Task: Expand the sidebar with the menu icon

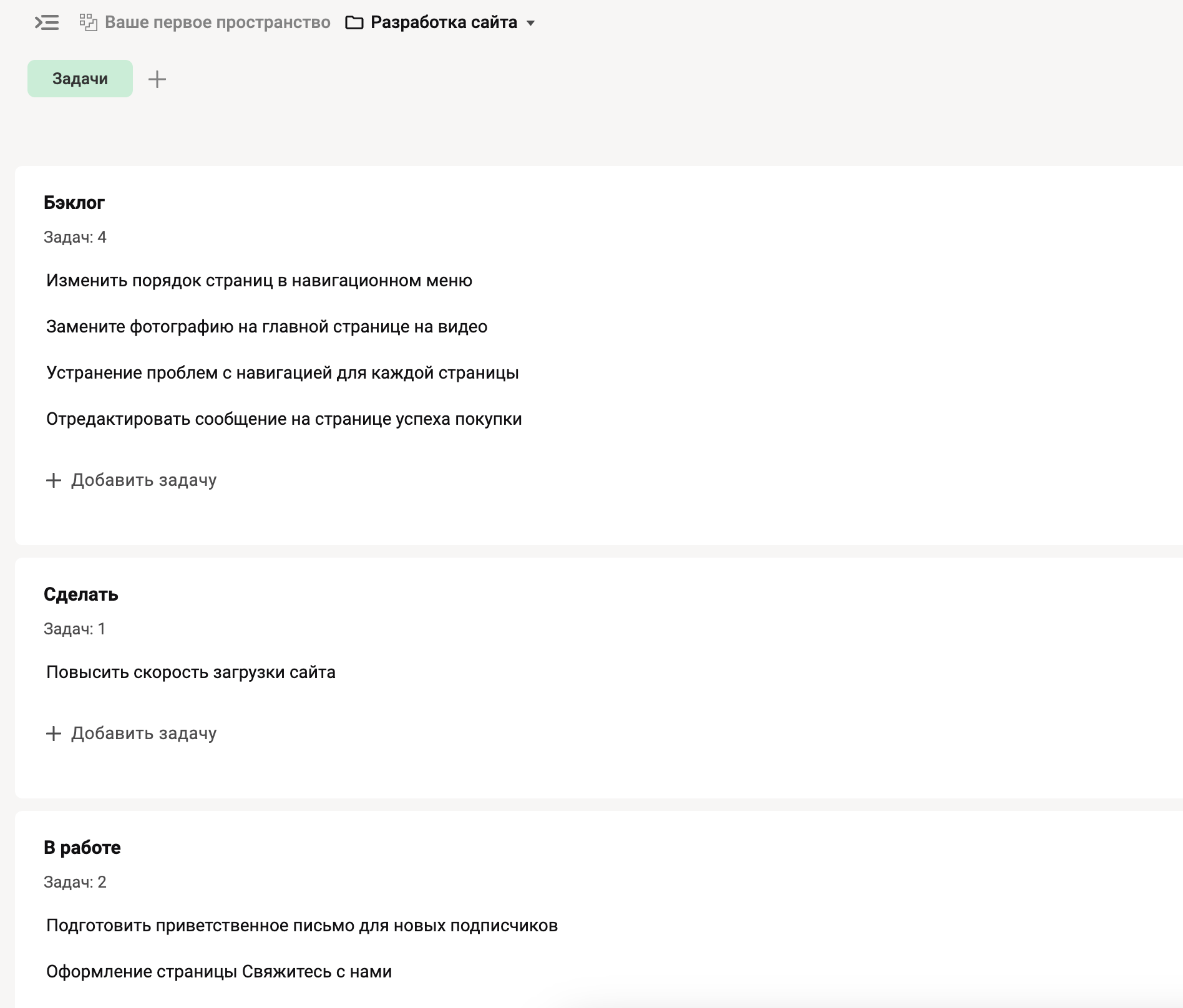Action: pos(47,23)
